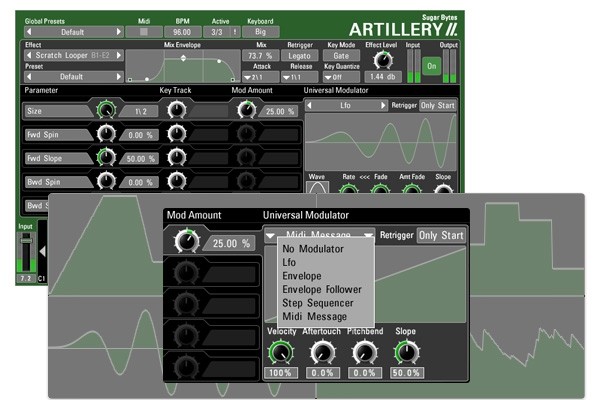Toggle the Big keyboard size button
Viewport: 600px width, 400px height.
(x=260, y=32)
